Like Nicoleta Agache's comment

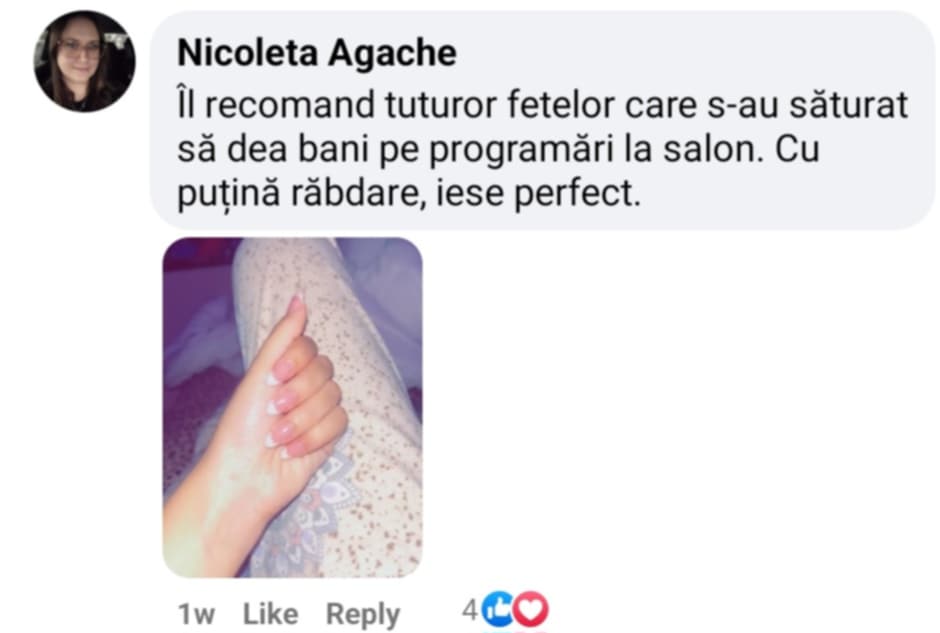[270, 614]
